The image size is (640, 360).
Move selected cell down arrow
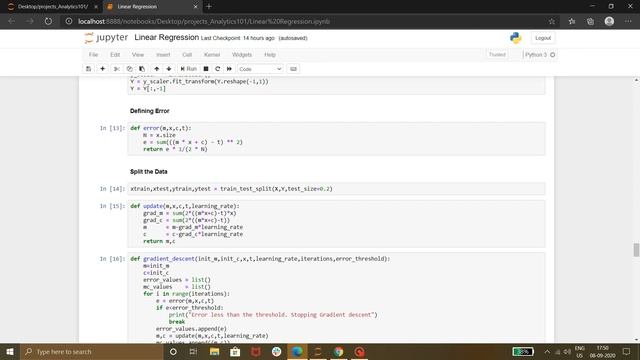(169, 69)
